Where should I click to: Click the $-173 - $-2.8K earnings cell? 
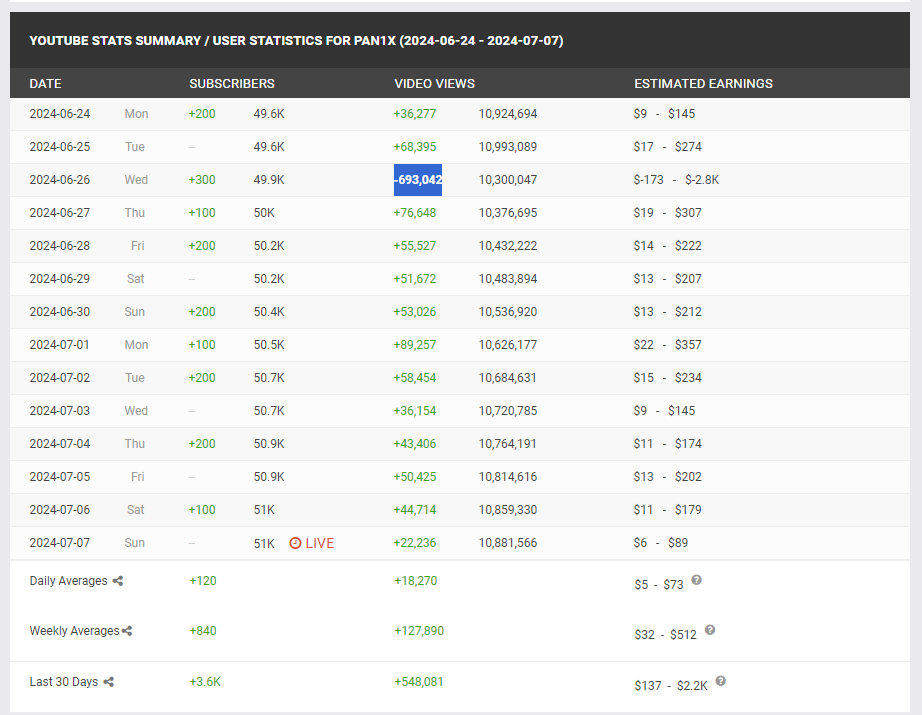click(x=676, y=180)
